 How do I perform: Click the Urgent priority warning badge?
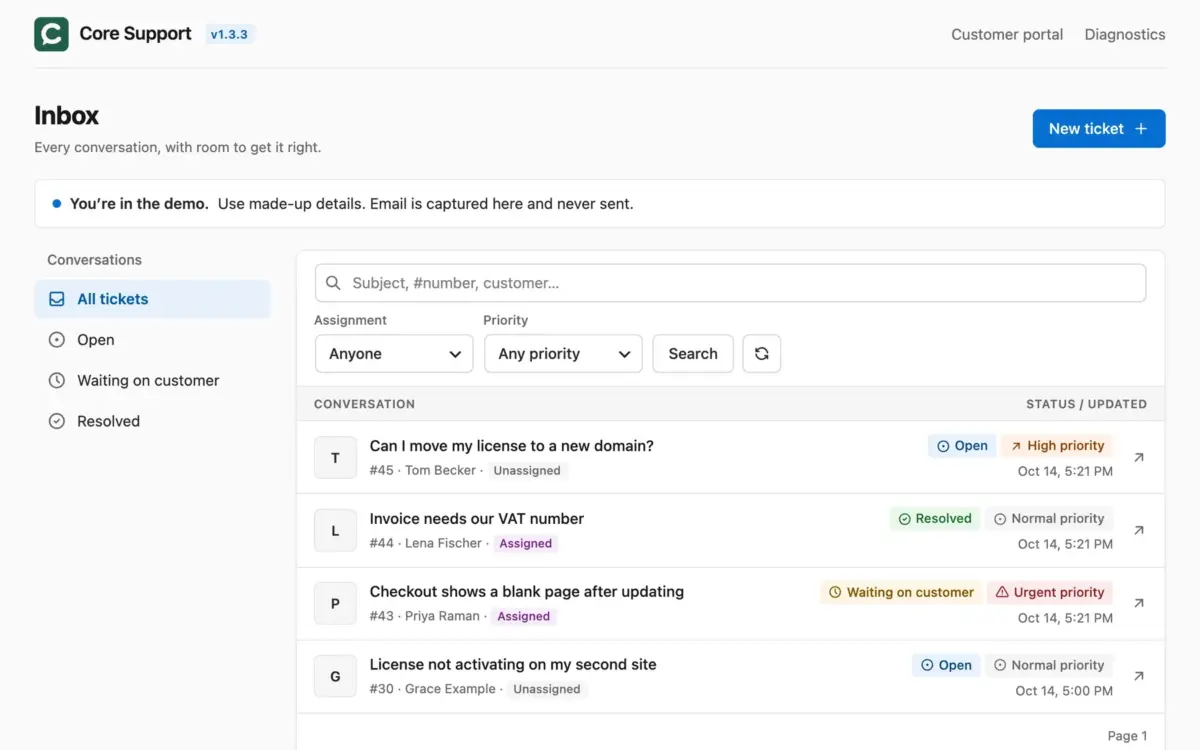click(1050, 592)
